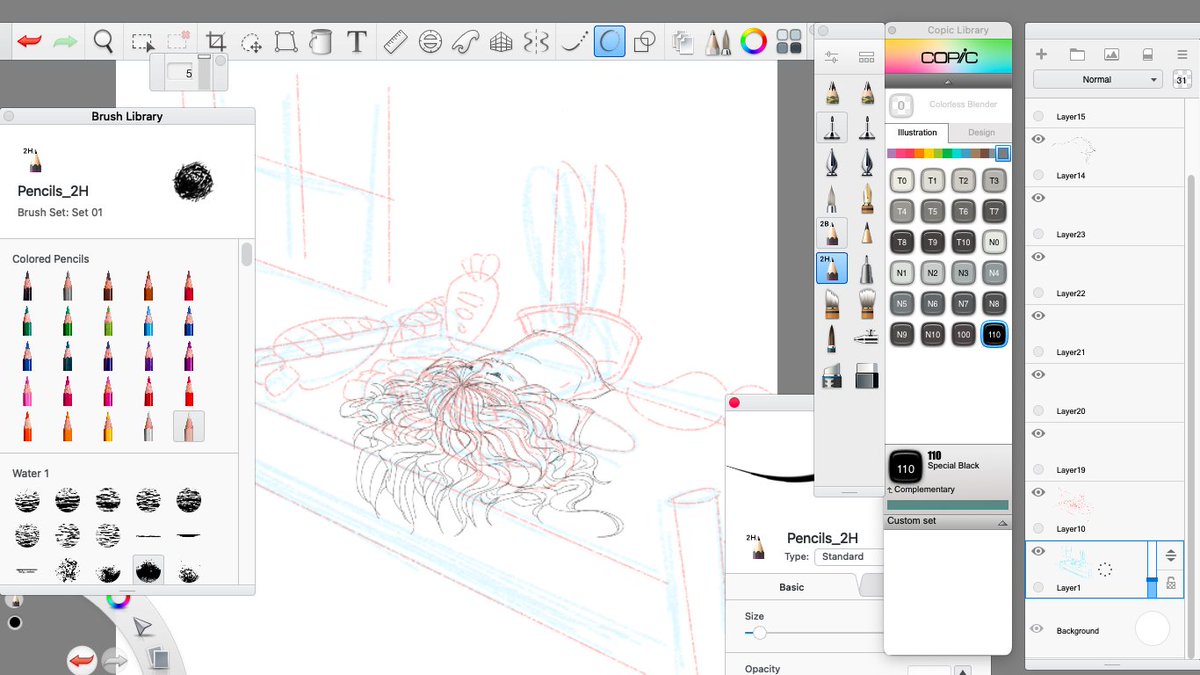
Task: Open the Normal blend mode dropdown
Action: point(1097,80)
